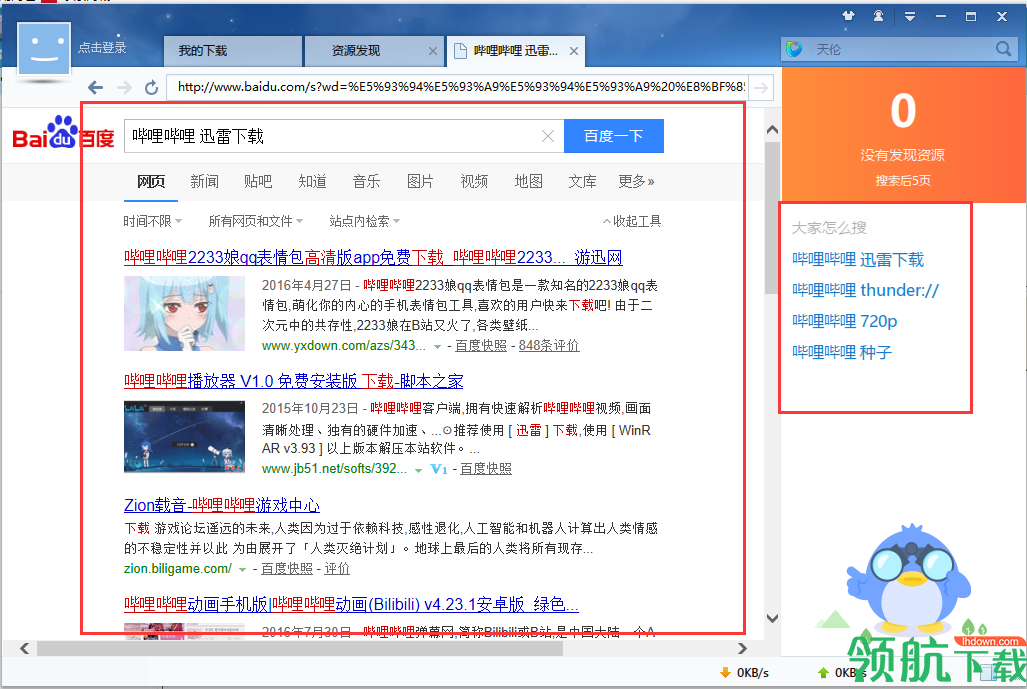1027x689 pixels.
Task: Click 点击登录 to sign in
Action: pos(102,48)
